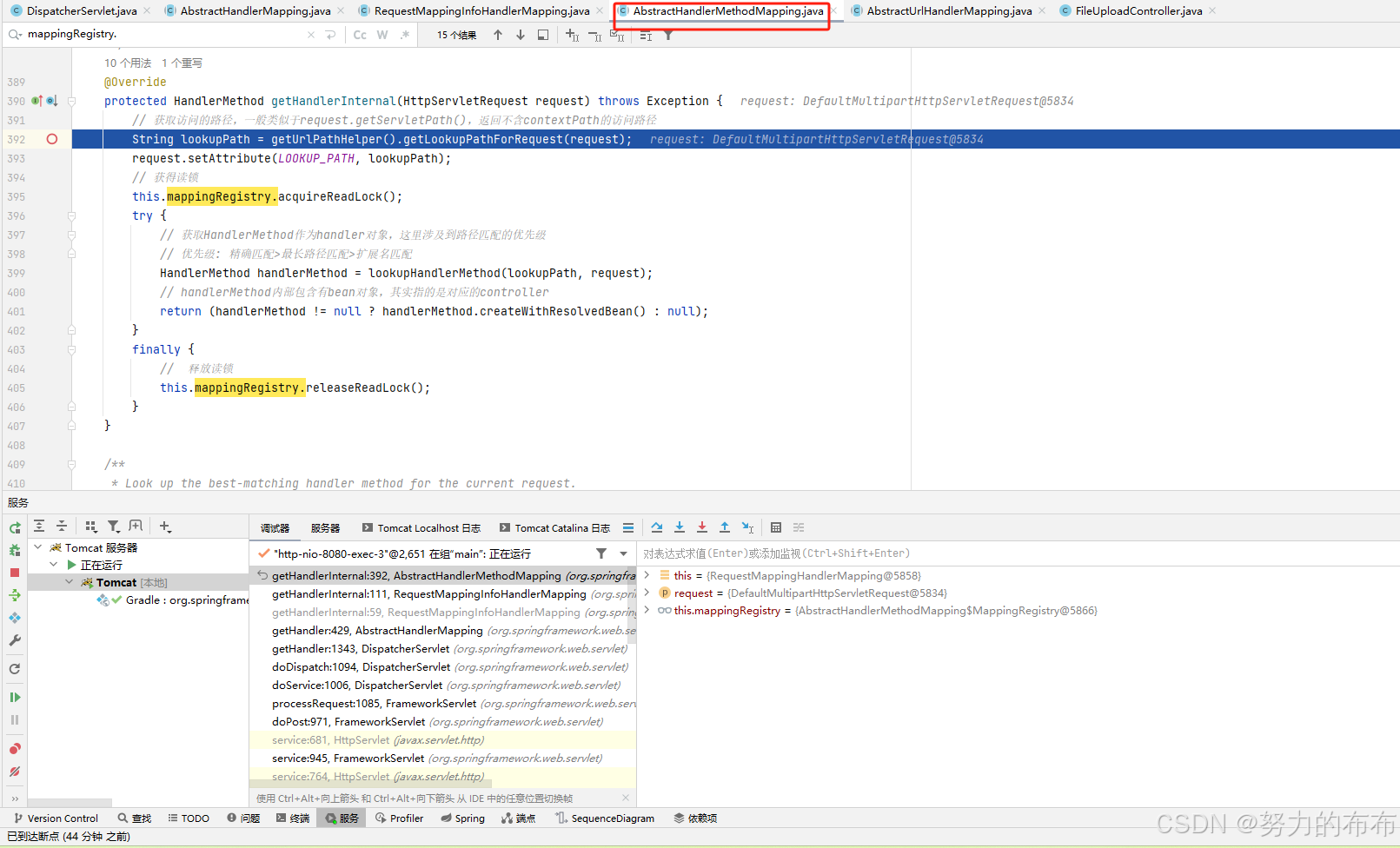Click the '1 个重写' overrides hint
The image size is (1400, 848).
[182, 63]
